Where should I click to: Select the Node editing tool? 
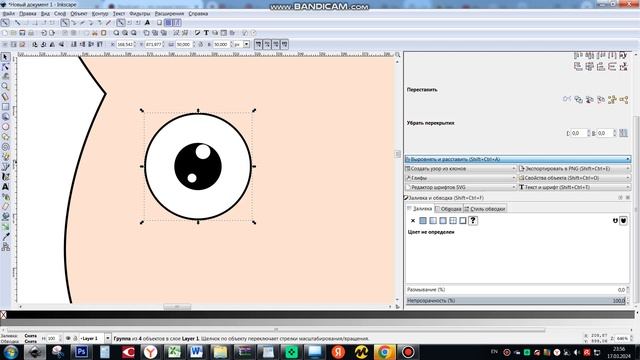tap(5, 67)
